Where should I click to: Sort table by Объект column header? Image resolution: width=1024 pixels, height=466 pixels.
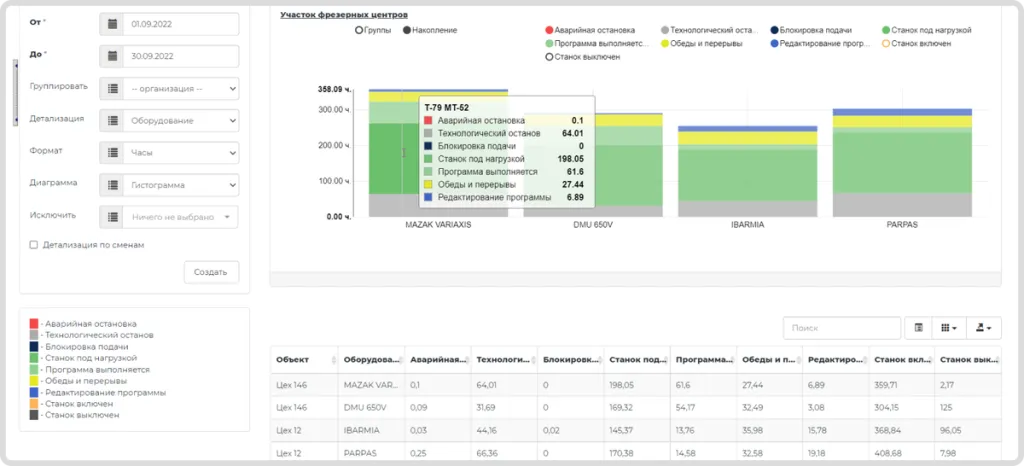tap(304, 360)
